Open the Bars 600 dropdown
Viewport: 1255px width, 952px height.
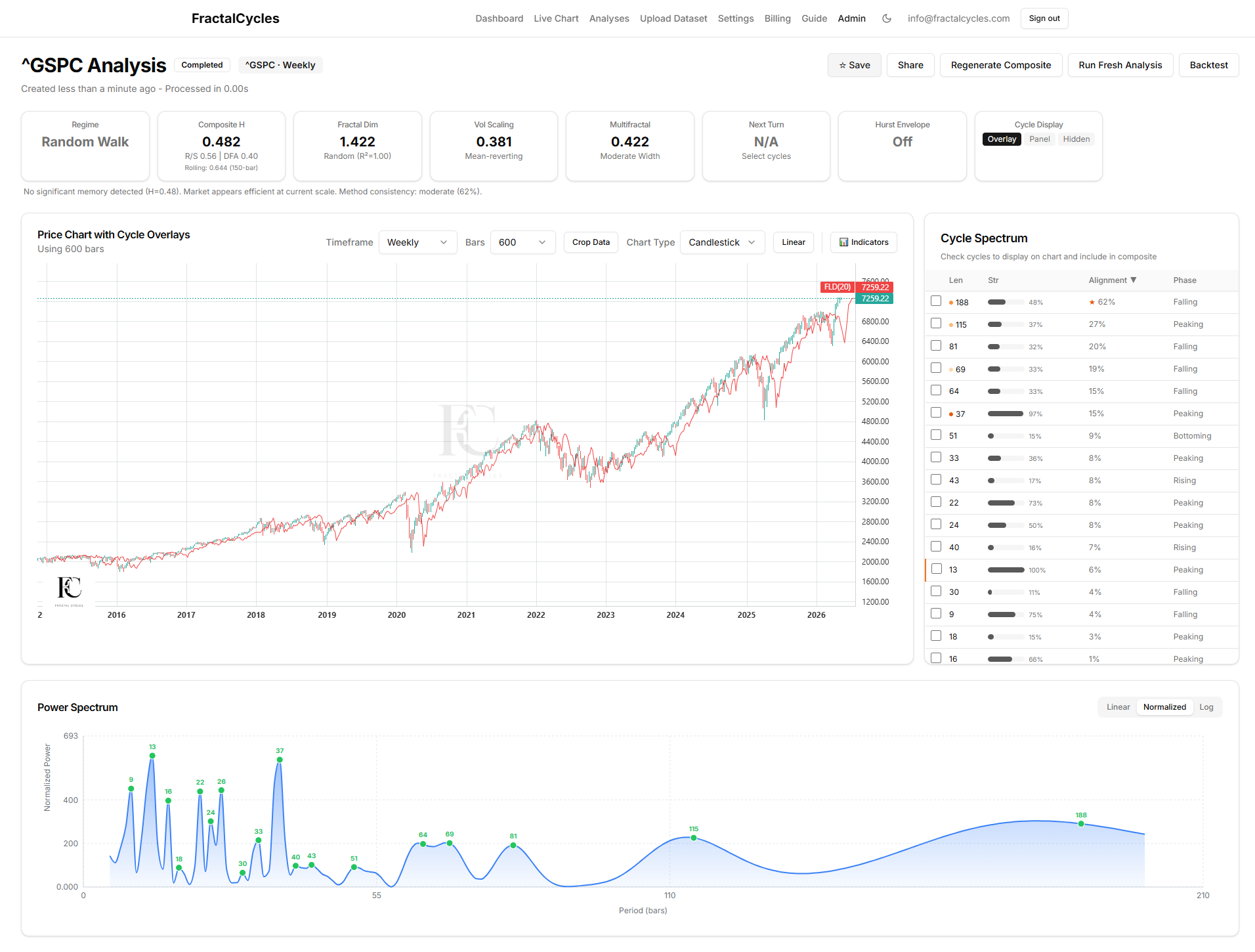pos(522,242)
